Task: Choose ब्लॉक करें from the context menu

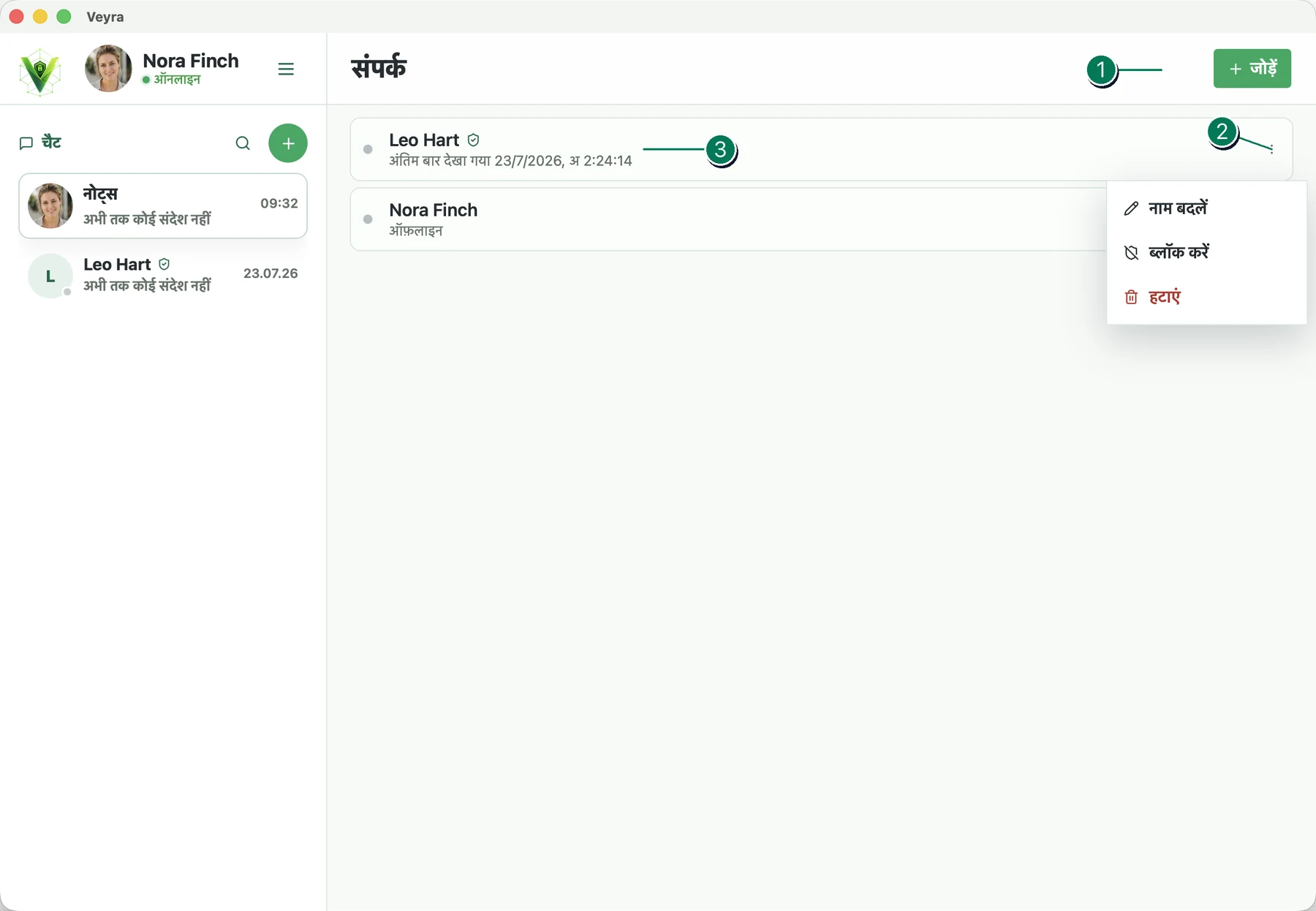Action: pyautogui.click(x=1206, y=252)
